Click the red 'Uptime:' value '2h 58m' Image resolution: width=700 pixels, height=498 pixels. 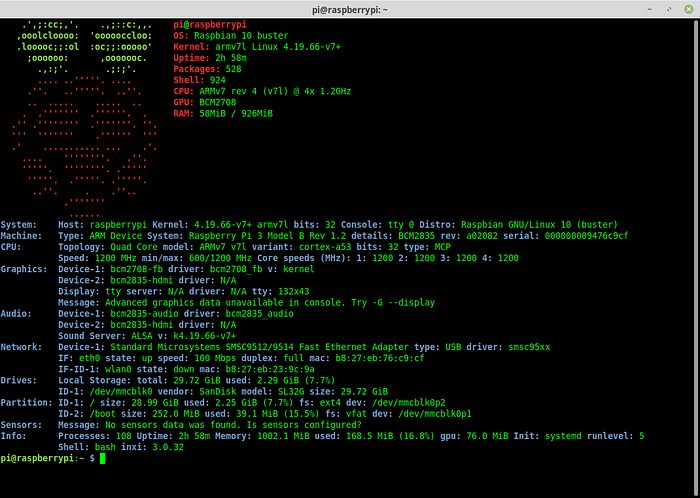[231, 58]
